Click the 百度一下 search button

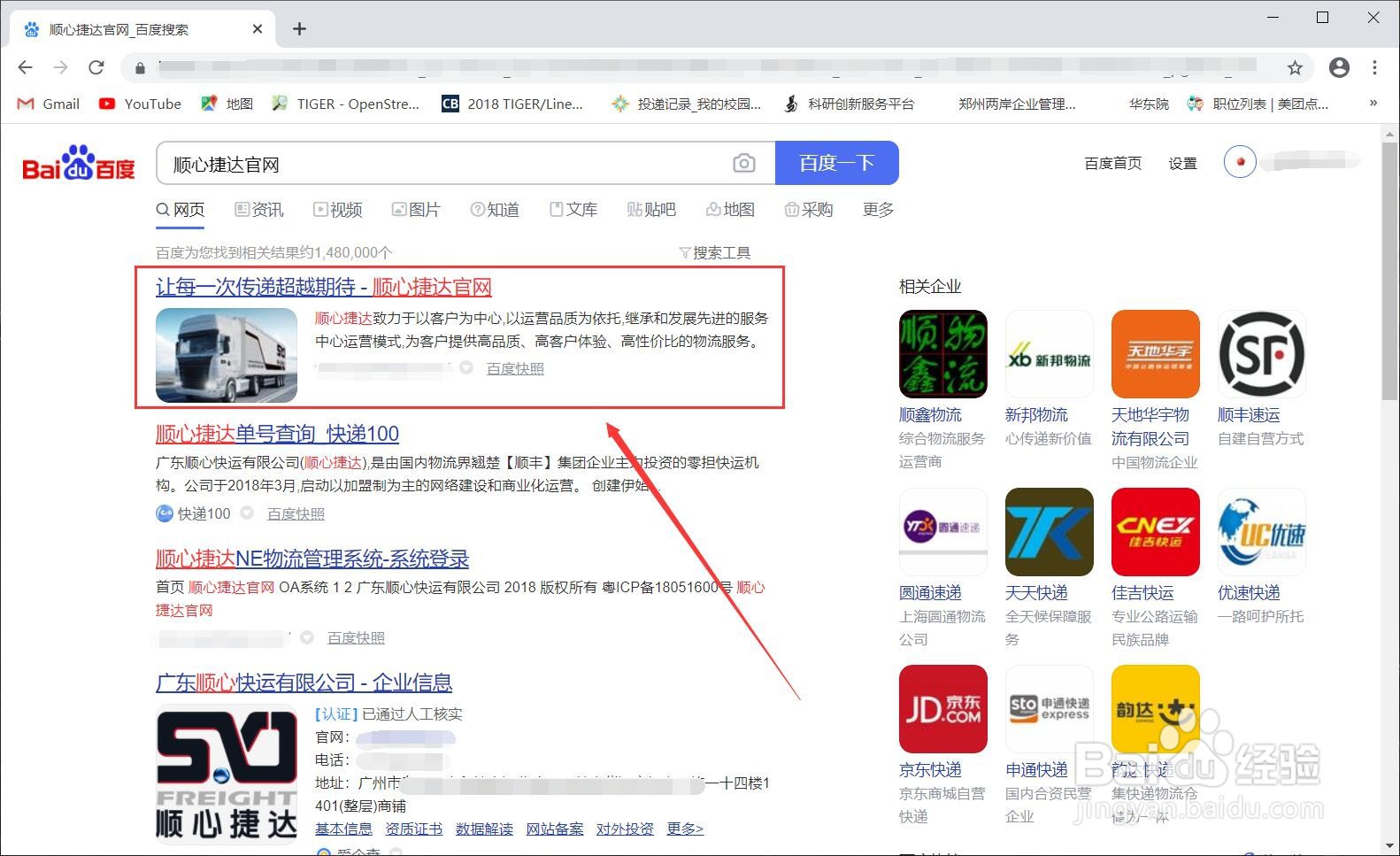pos(837,163)
